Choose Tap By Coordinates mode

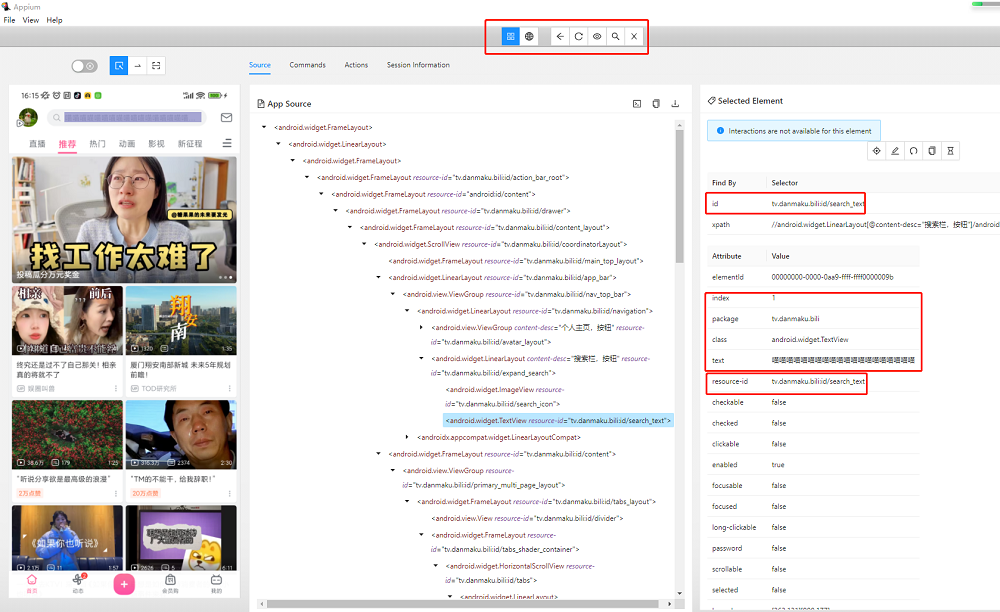[x=156, y=66]
